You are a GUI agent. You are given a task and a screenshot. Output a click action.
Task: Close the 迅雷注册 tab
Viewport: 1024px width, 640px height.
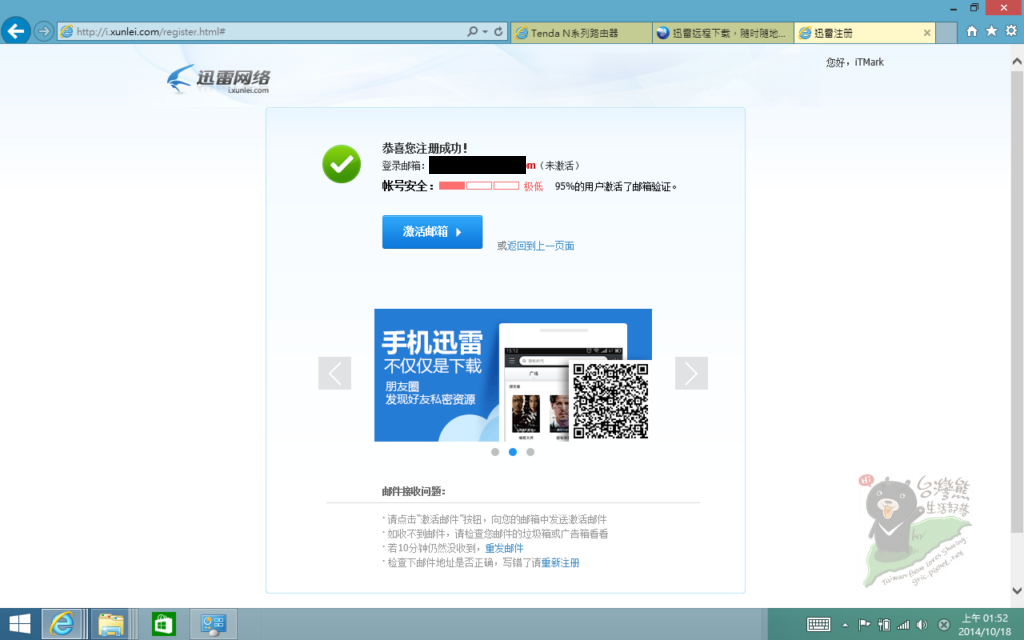927,33
